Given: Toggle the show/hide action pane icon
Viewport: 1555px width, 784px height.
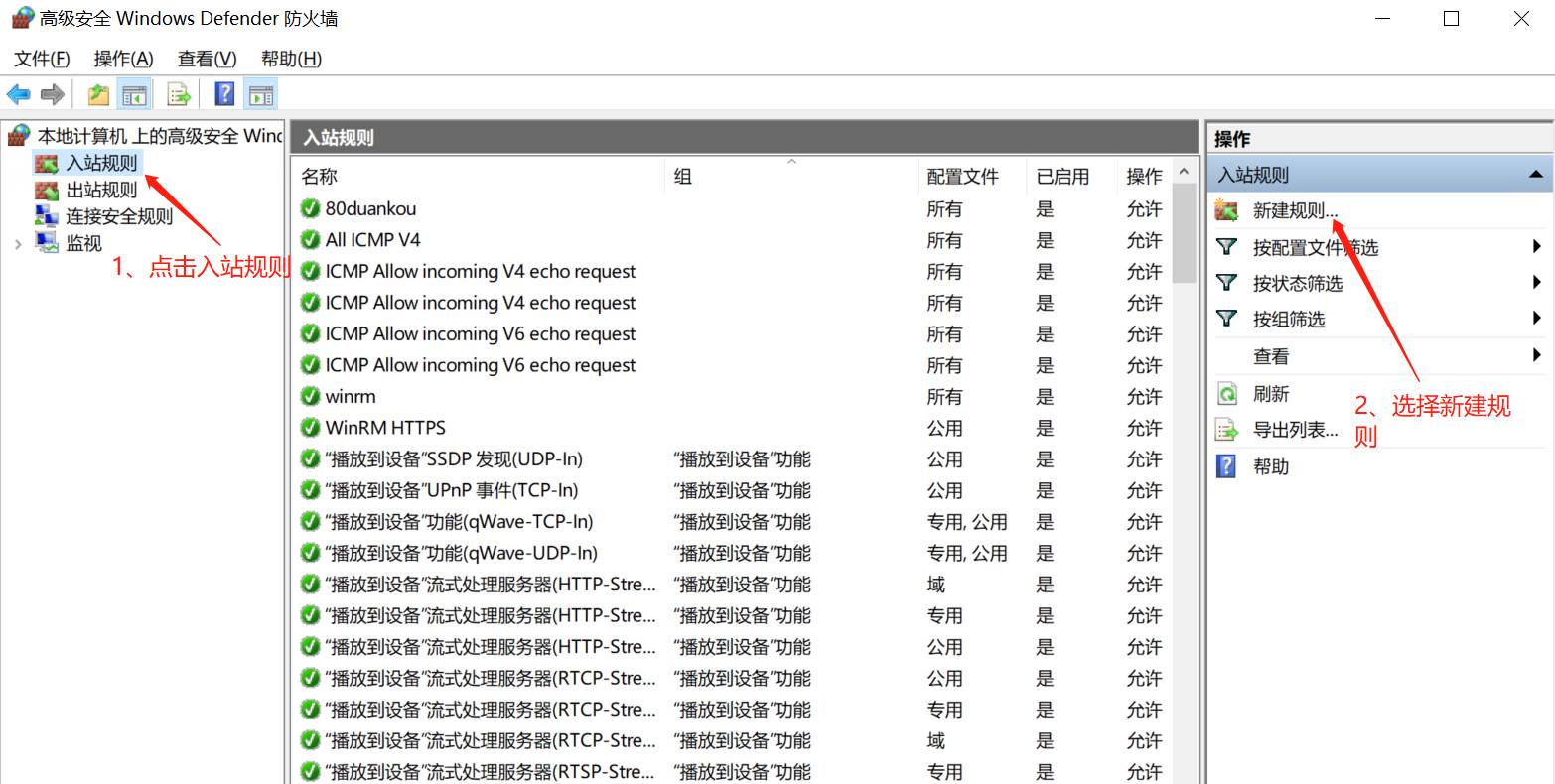Looking at the screenshot, I should pyautogui.click(x=260, y=94).
